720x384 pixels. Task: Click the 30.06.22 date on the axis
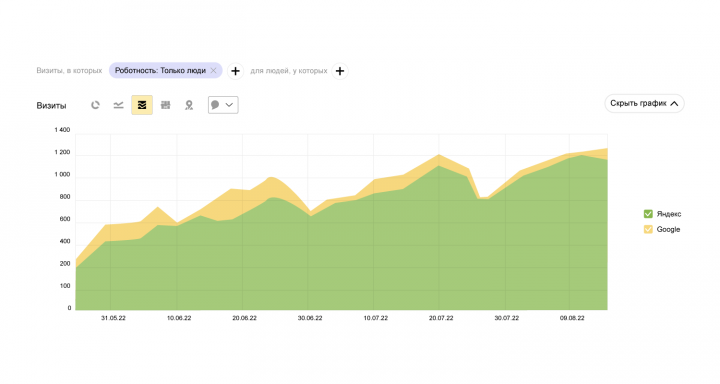pos(309,318)
